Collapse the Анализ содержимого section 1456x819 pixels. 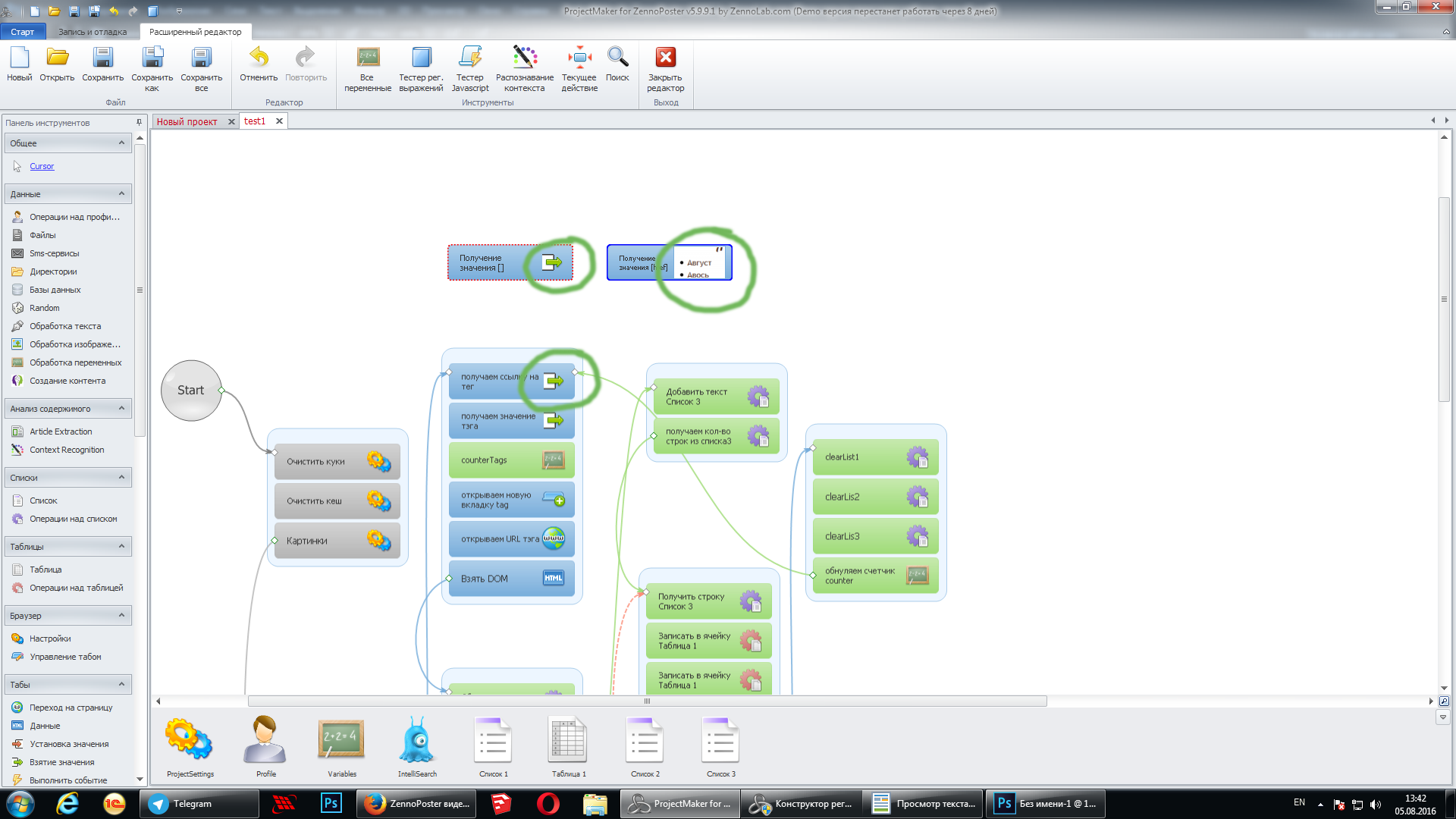(121, 408)
